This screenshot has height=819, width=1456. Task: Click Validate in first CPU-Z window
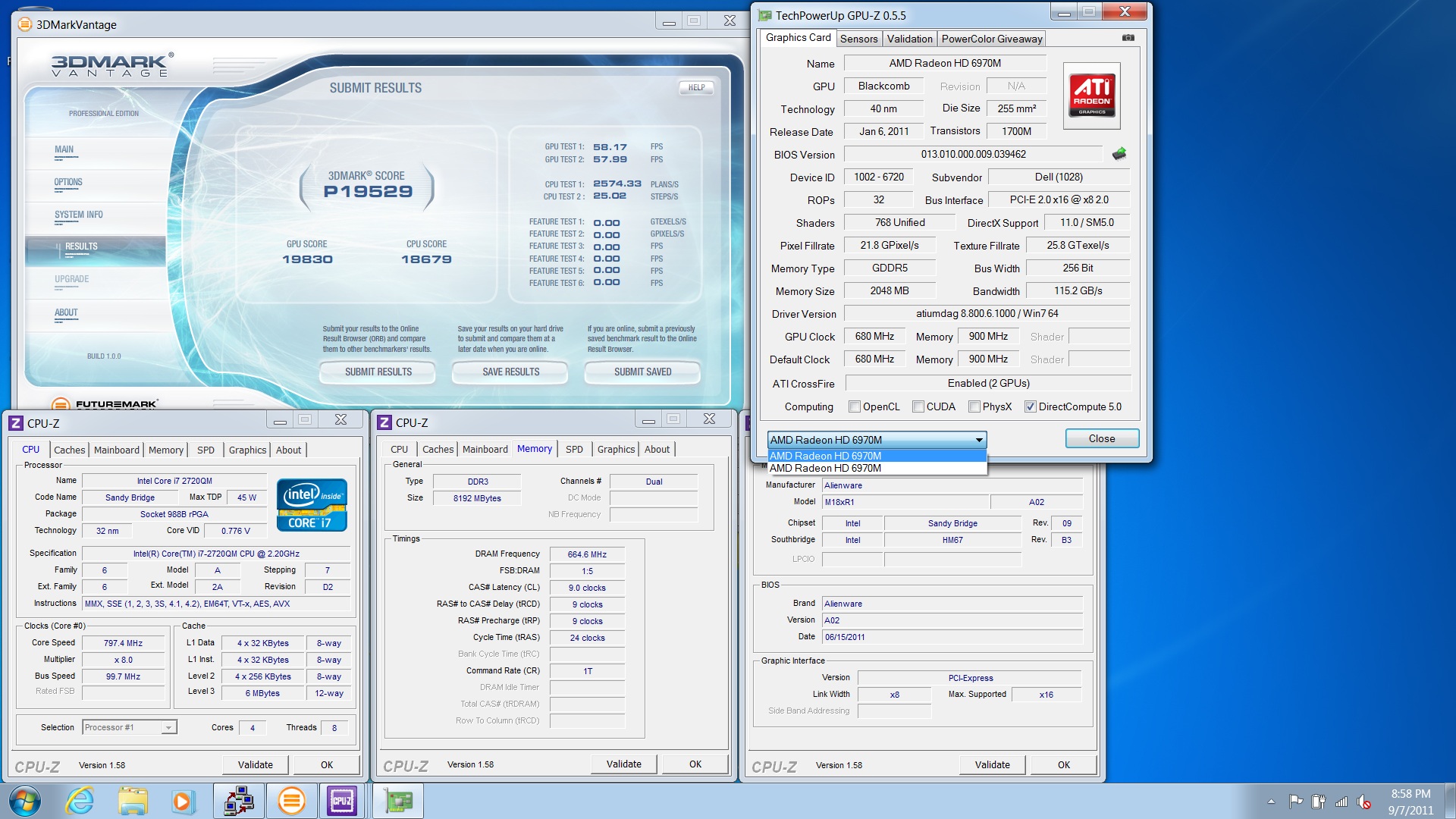coord(256,764)
